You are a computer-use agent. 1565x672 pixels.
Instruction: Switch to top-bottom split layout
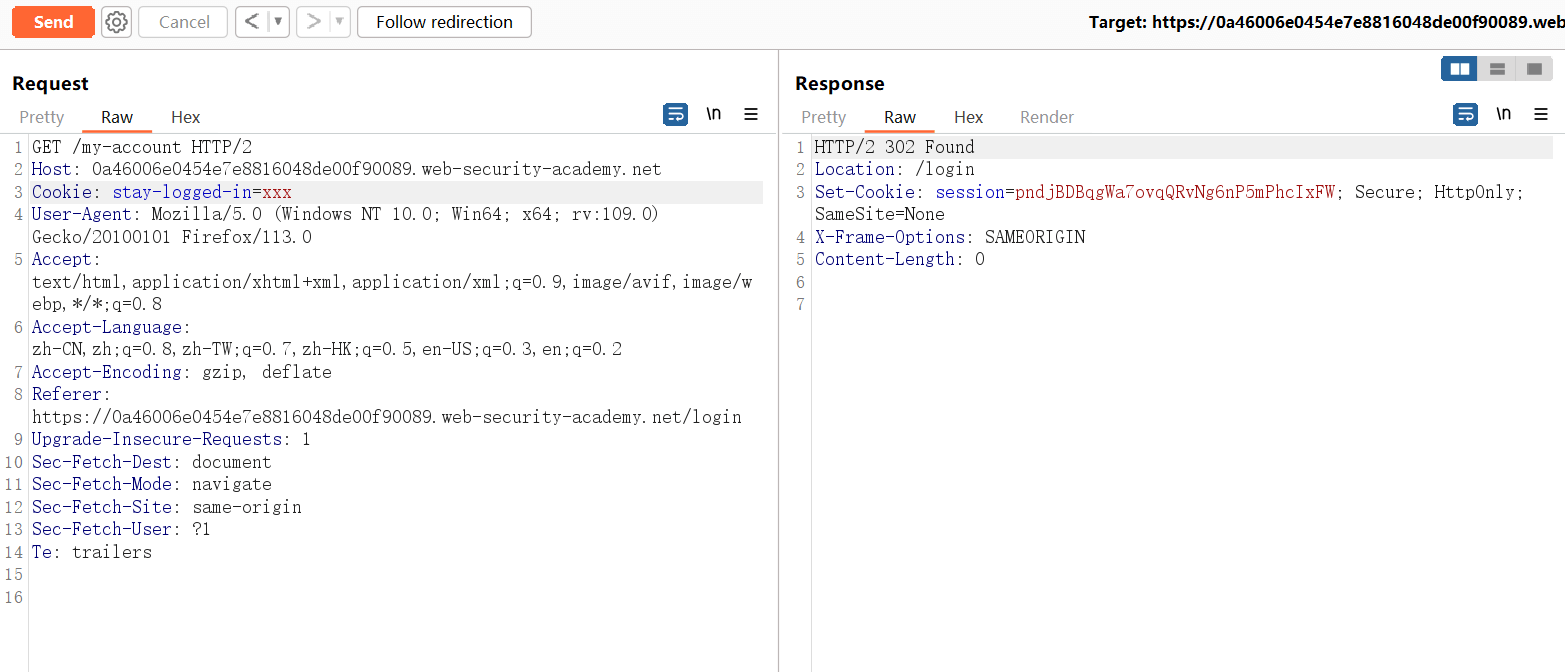click(x=1497, y=69)
